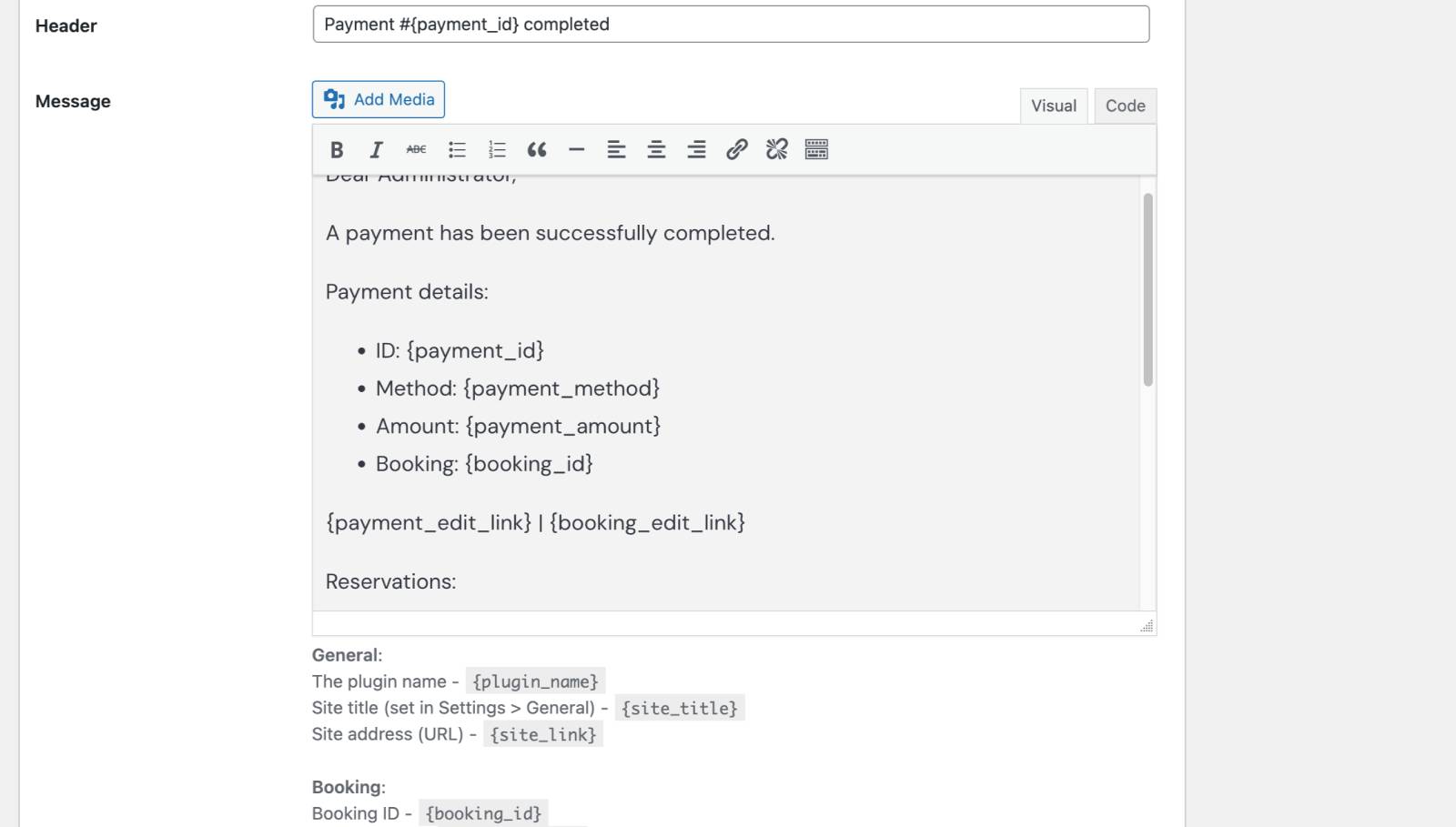Open the insert link tool
Screen dimensions: 1456x827
tap(736, 150)
